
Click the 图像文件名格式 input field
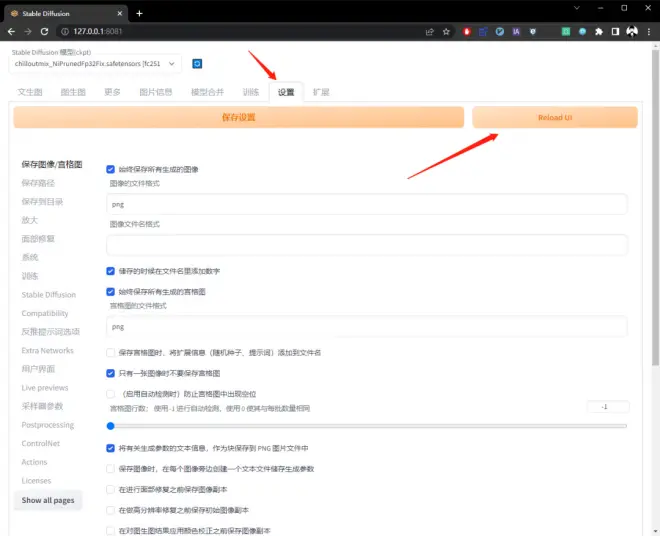pyautogui.click(x=367, y=244)
